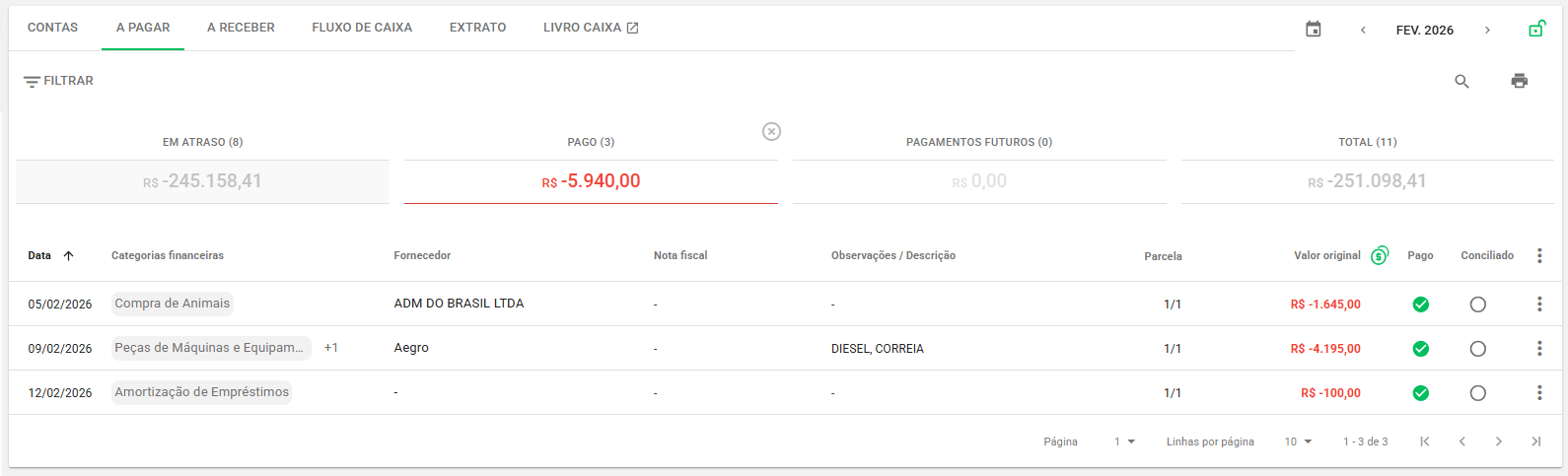1568x476 pixels.
Task: Click the green unlock padlock icon
Action: coord(1536,30)
